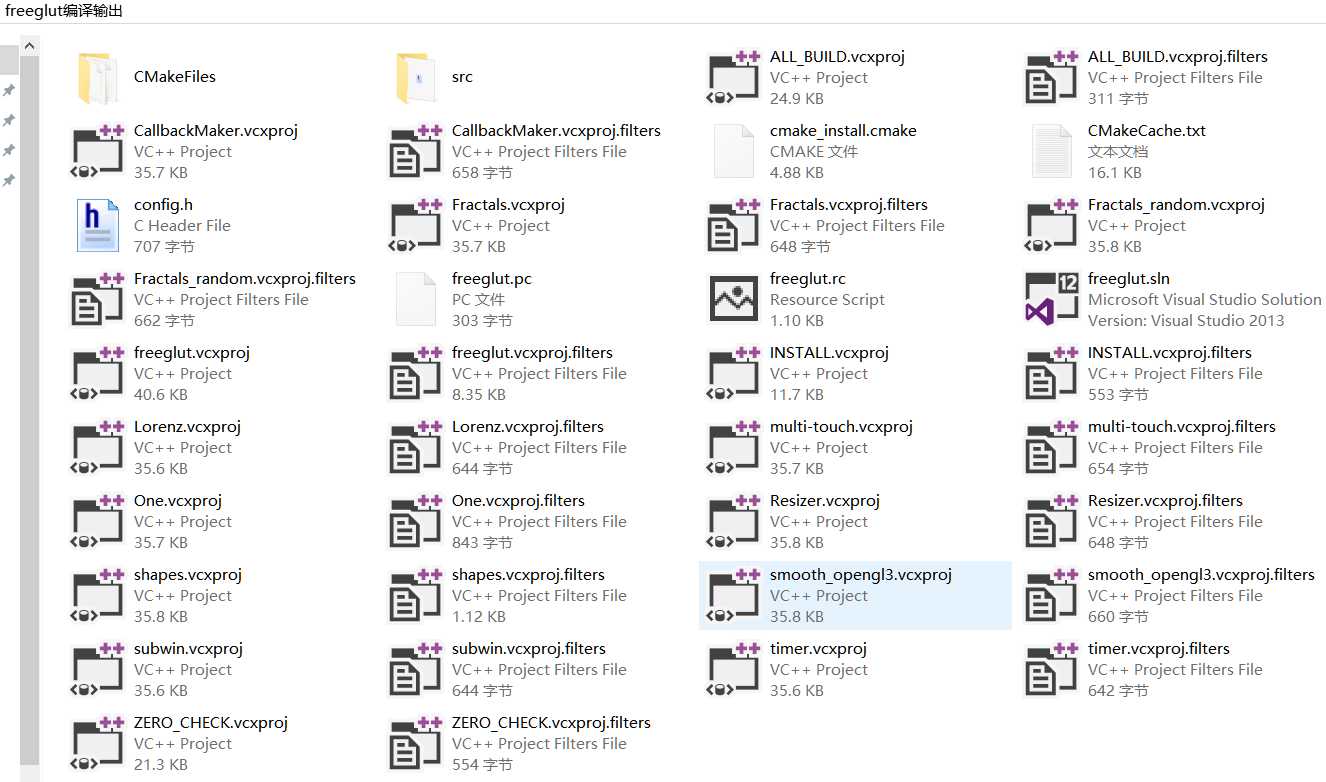Click the navigation pane scroll-up arrow
Image resolution: width=1326 pixels, height=782 pixels.
coord(29,46)
